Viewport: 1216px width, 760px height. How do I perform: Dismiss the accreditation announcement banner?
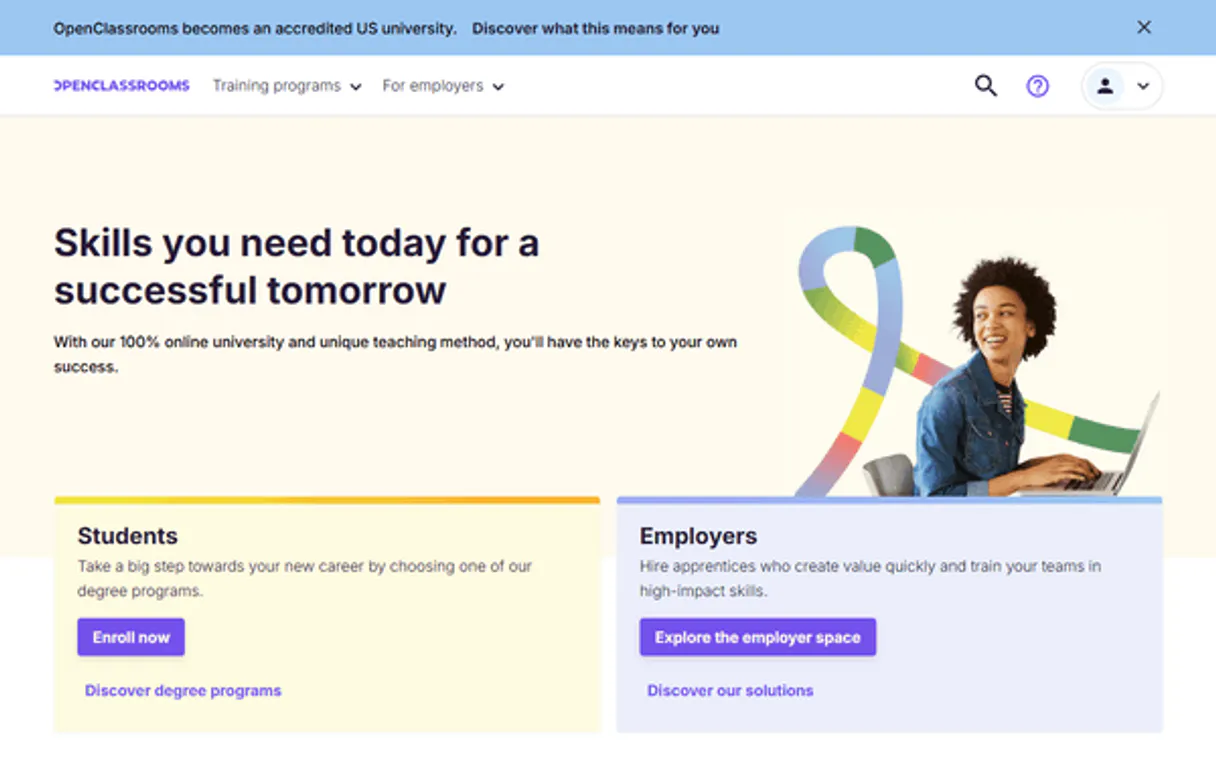tap(1143, 27)
